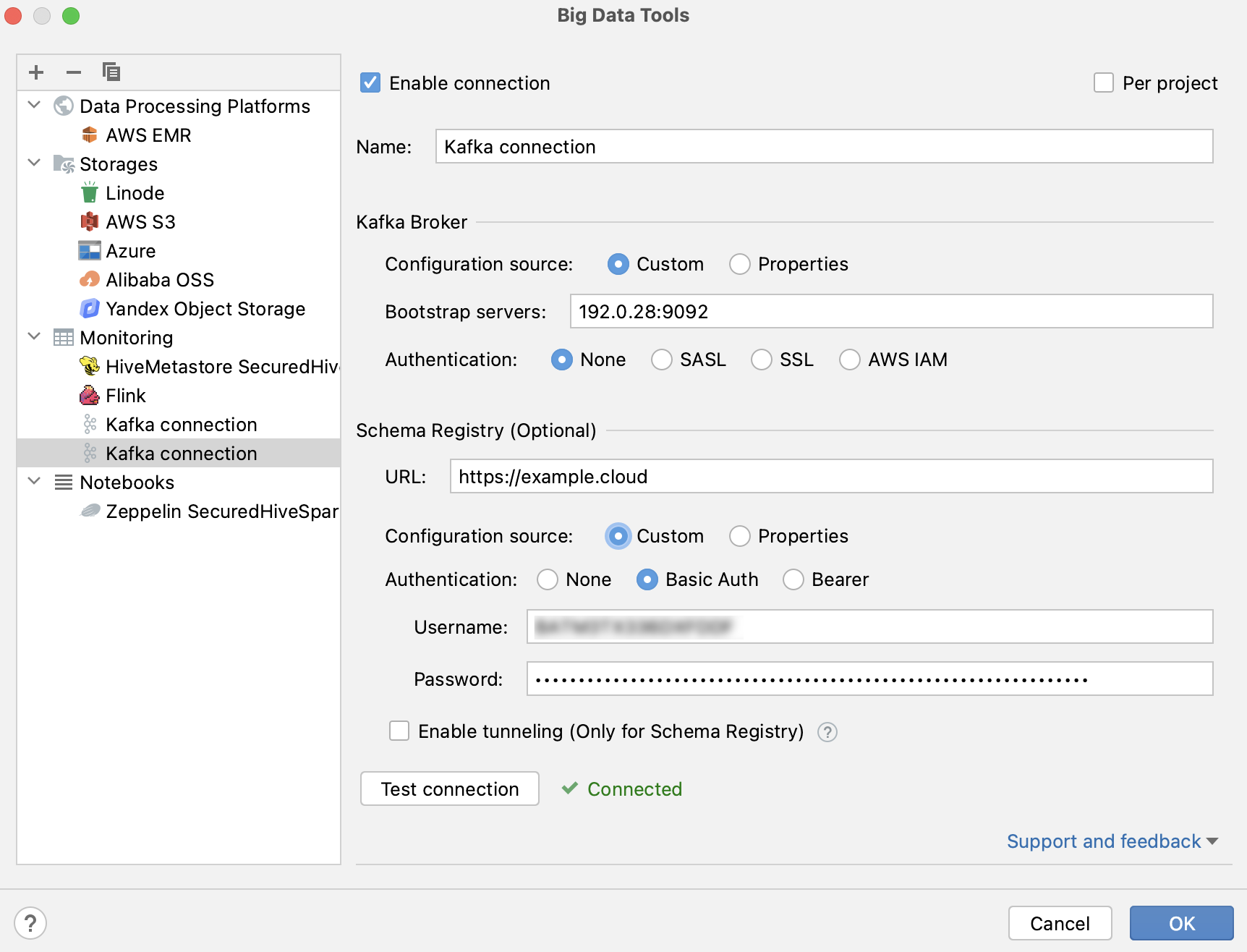Viewport: 1247px width, 952px height.
Task: Click the Storages folder icon
Action: pos(64,164)
